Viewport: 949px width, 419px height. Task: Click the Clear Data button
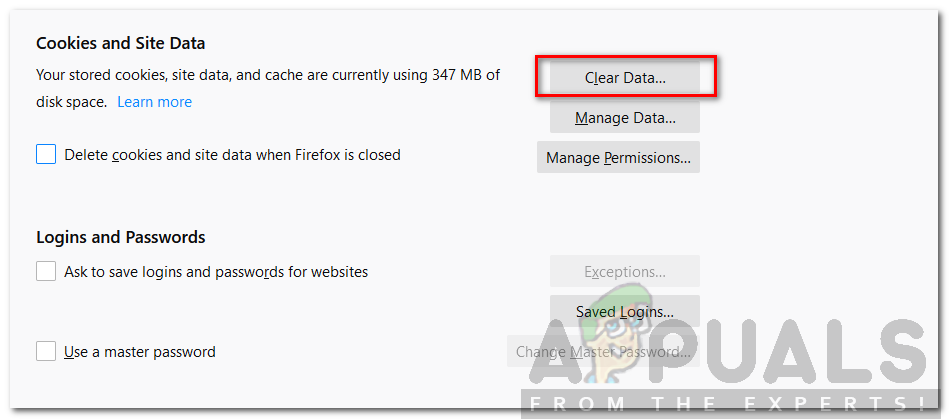625,77
